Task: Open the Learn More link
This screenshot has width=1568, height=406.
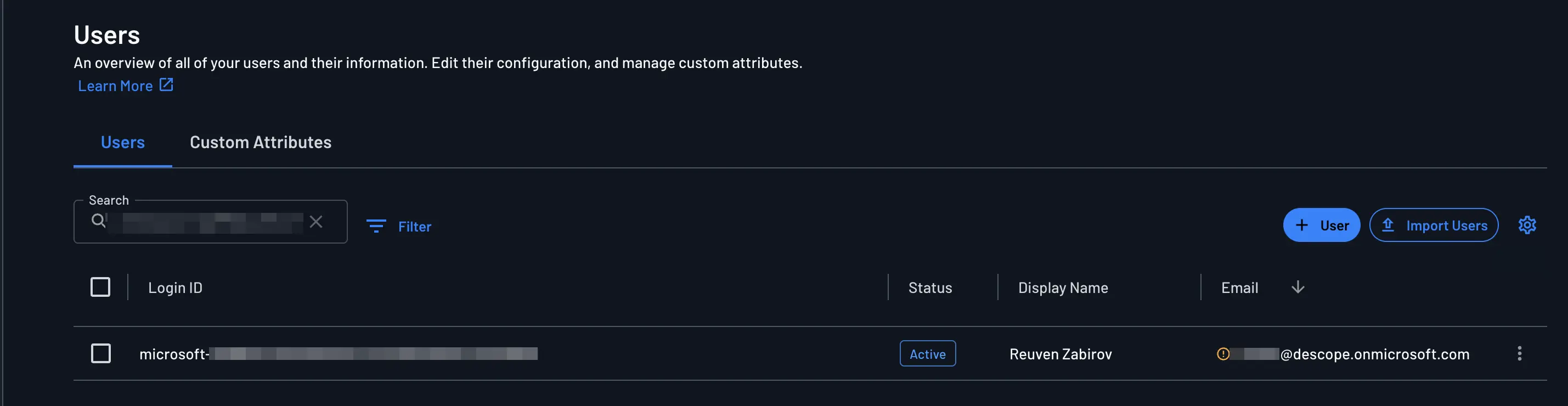Action: 115,86
